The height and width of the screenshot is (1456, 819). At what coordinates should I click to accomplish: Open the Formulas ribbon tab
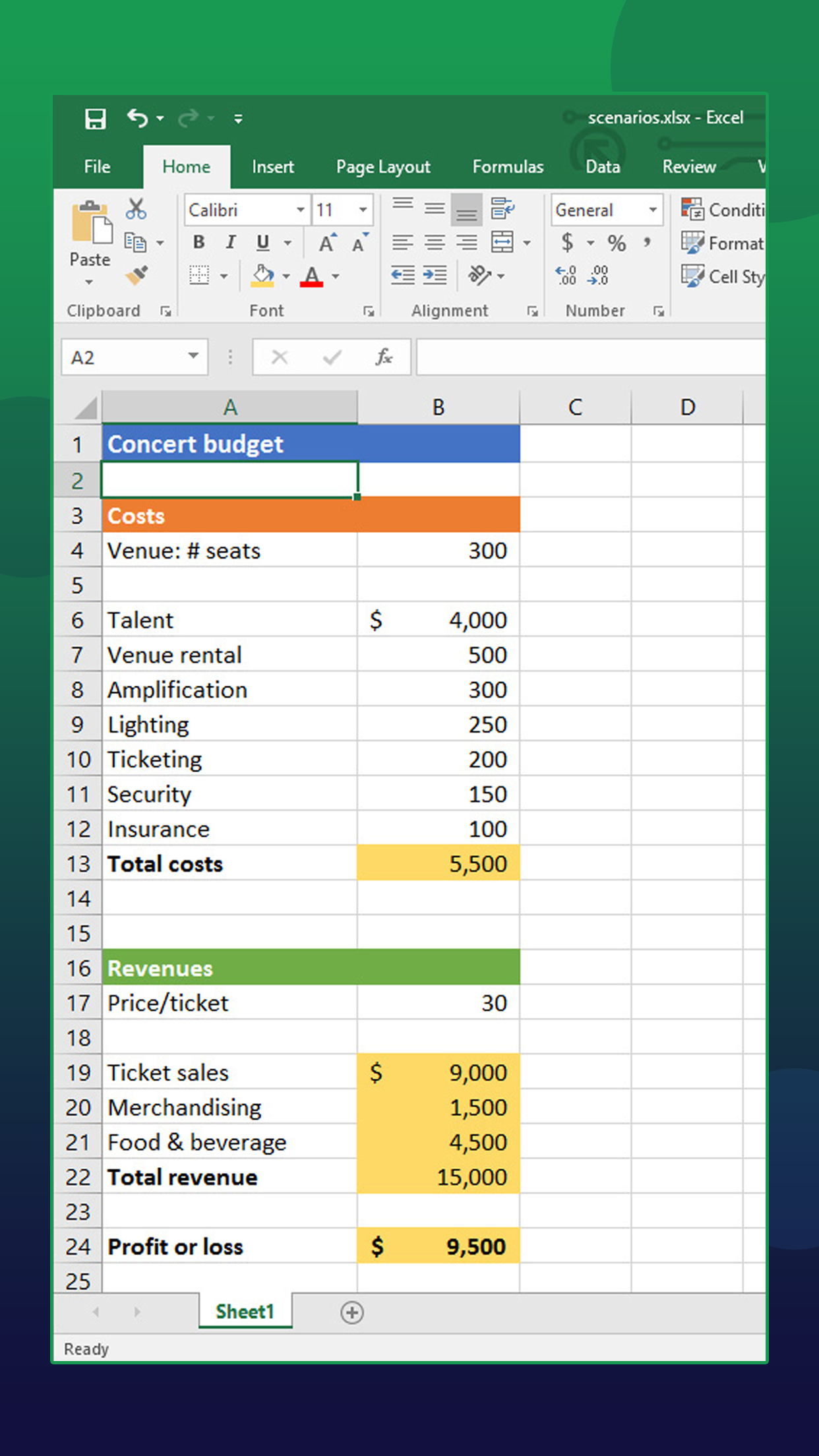pyautogui.click(x=507, y=167)
